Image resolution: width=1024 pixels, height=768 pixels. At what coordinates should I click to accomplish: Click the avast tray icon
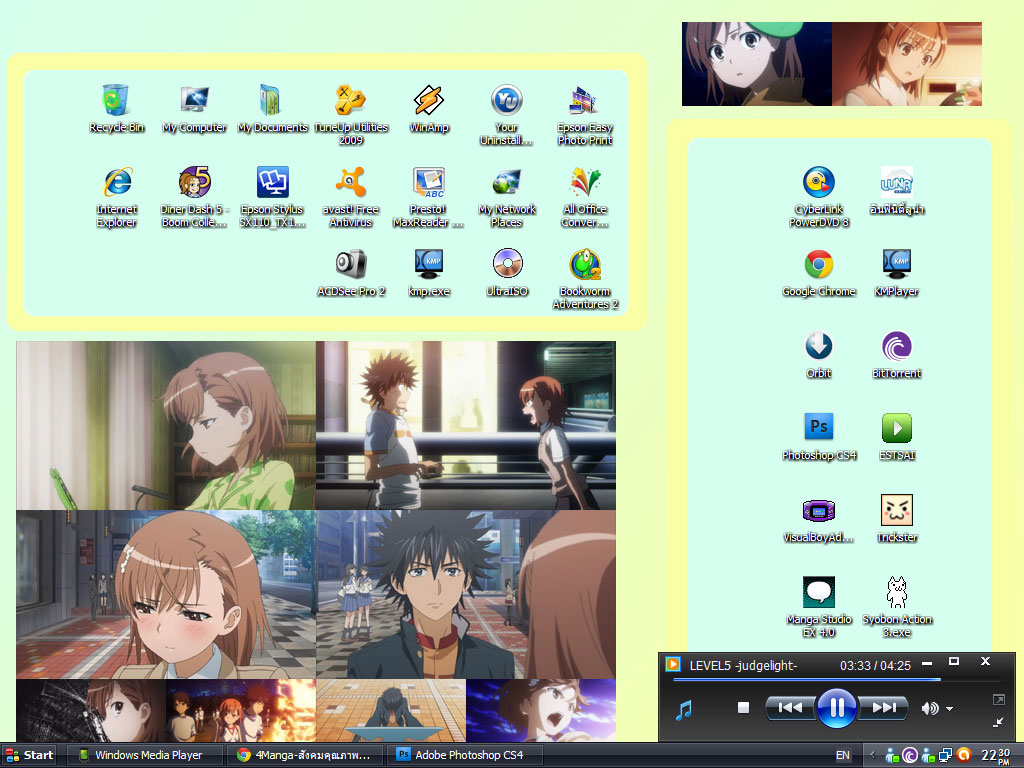pyautogui.click(x=964, y=756)
